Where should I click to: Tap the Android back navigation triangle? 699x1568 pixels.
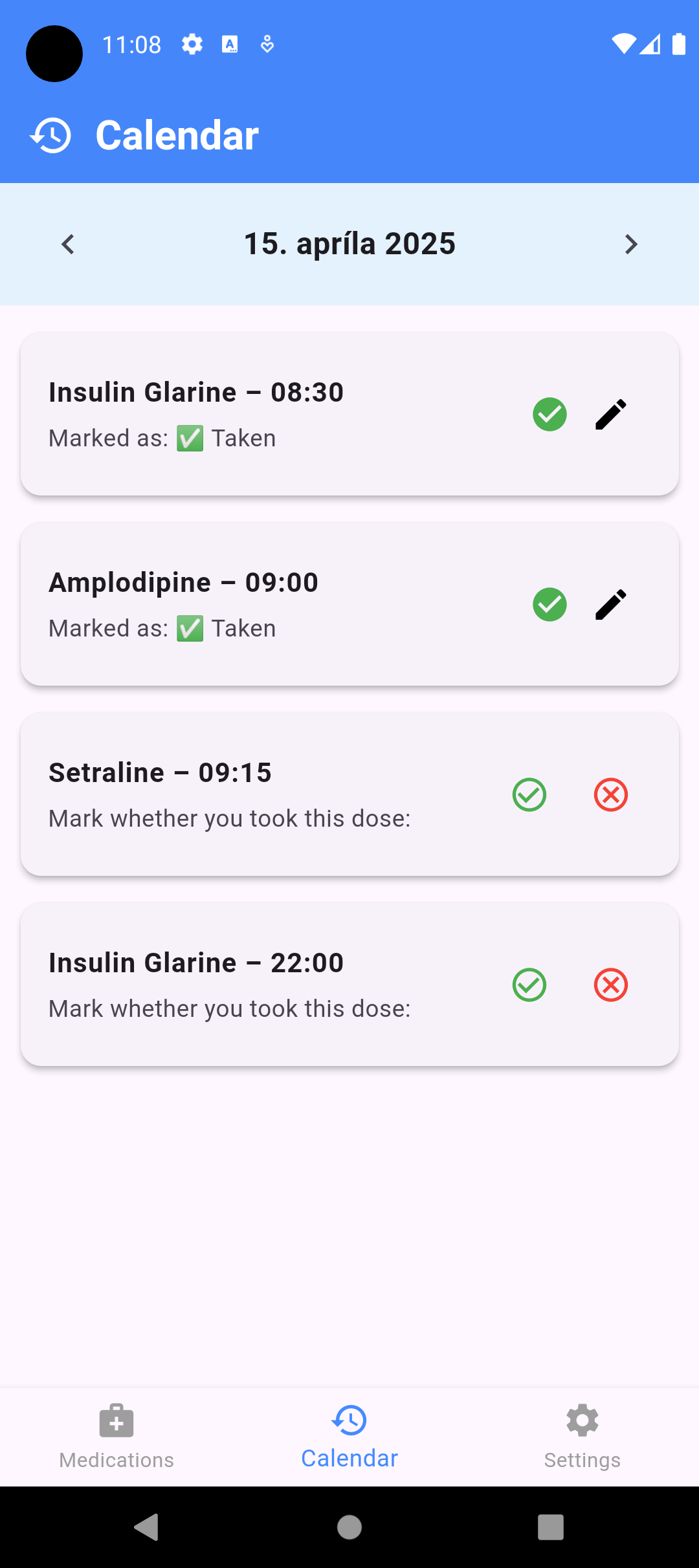coord(146,1527)
